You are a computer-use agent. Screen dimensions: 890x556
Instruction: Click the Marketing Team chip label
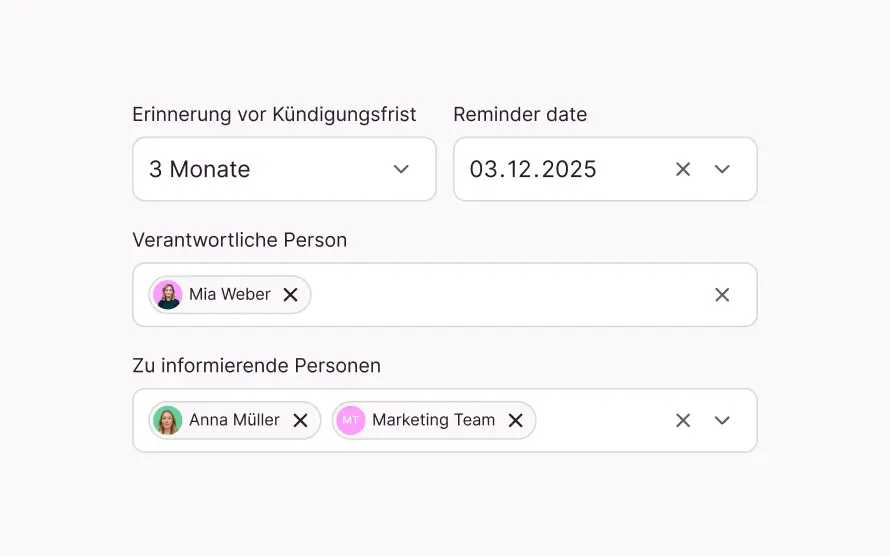pyautogui.click(x=433, y=421)
